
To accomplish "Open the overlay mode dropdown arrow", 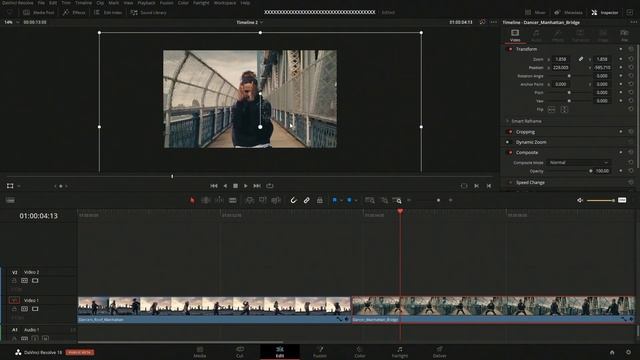I will [19, 186].
